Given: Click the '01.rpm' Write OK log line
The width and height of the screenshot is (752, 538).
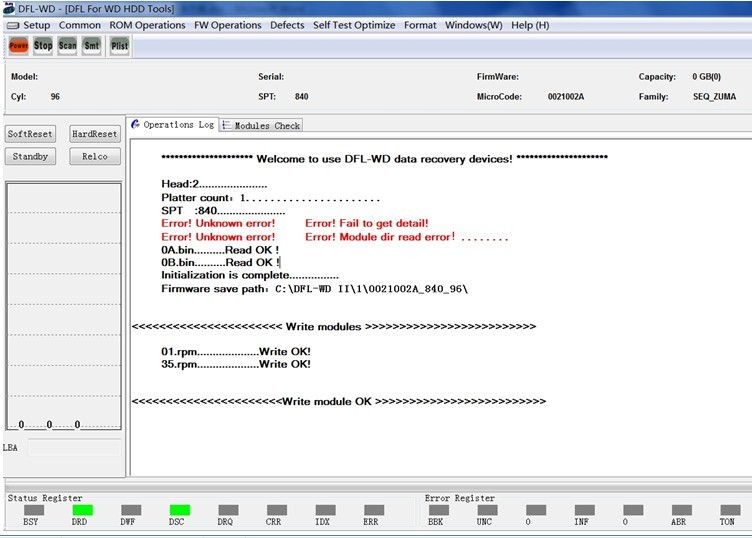Looking at the screenshot, I should pyautogui.click(x=235, y=351).
